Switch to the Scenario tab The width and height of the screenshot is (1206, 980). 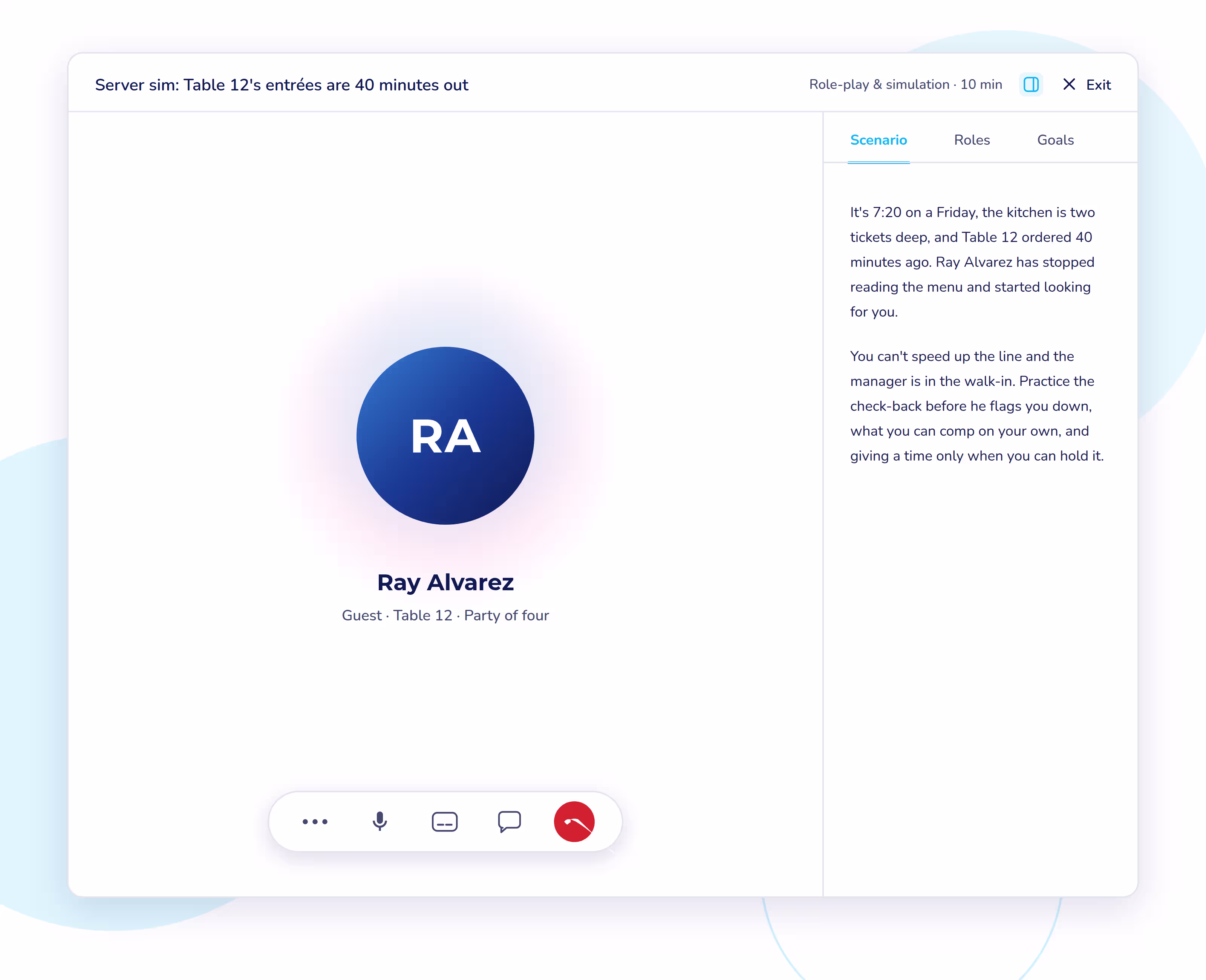pyautogui.click(x=878, y=140)
